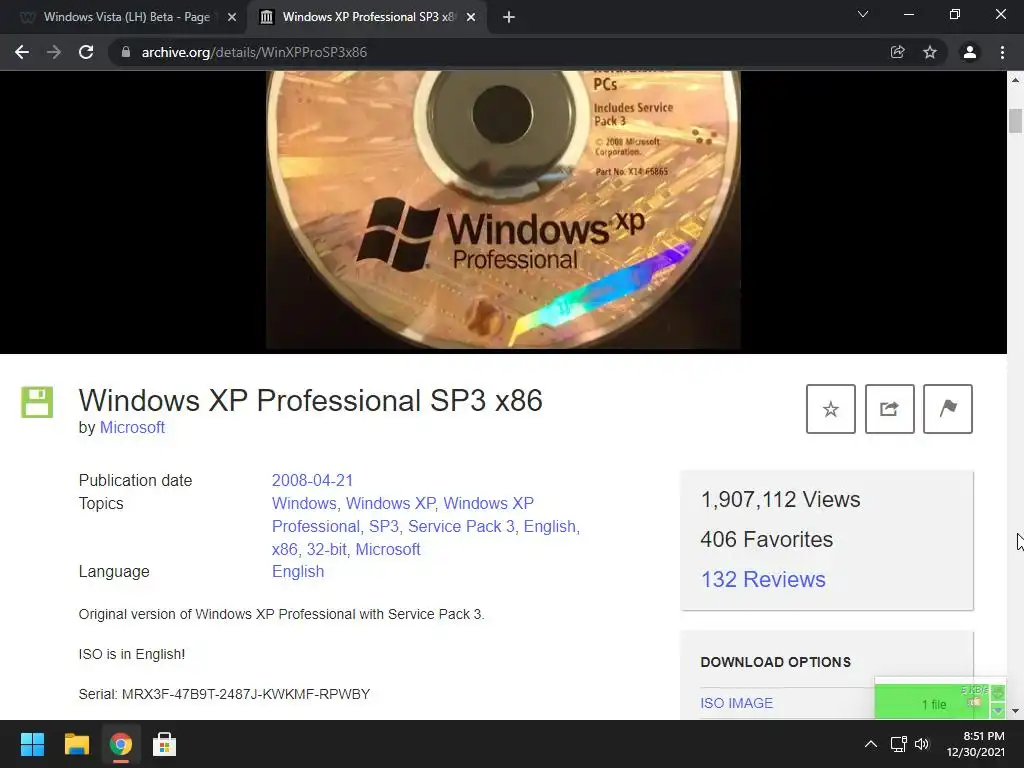Open the Windows Start menu
The height and width of the screenshot is (768, 1024).
[x=32, y=744]
